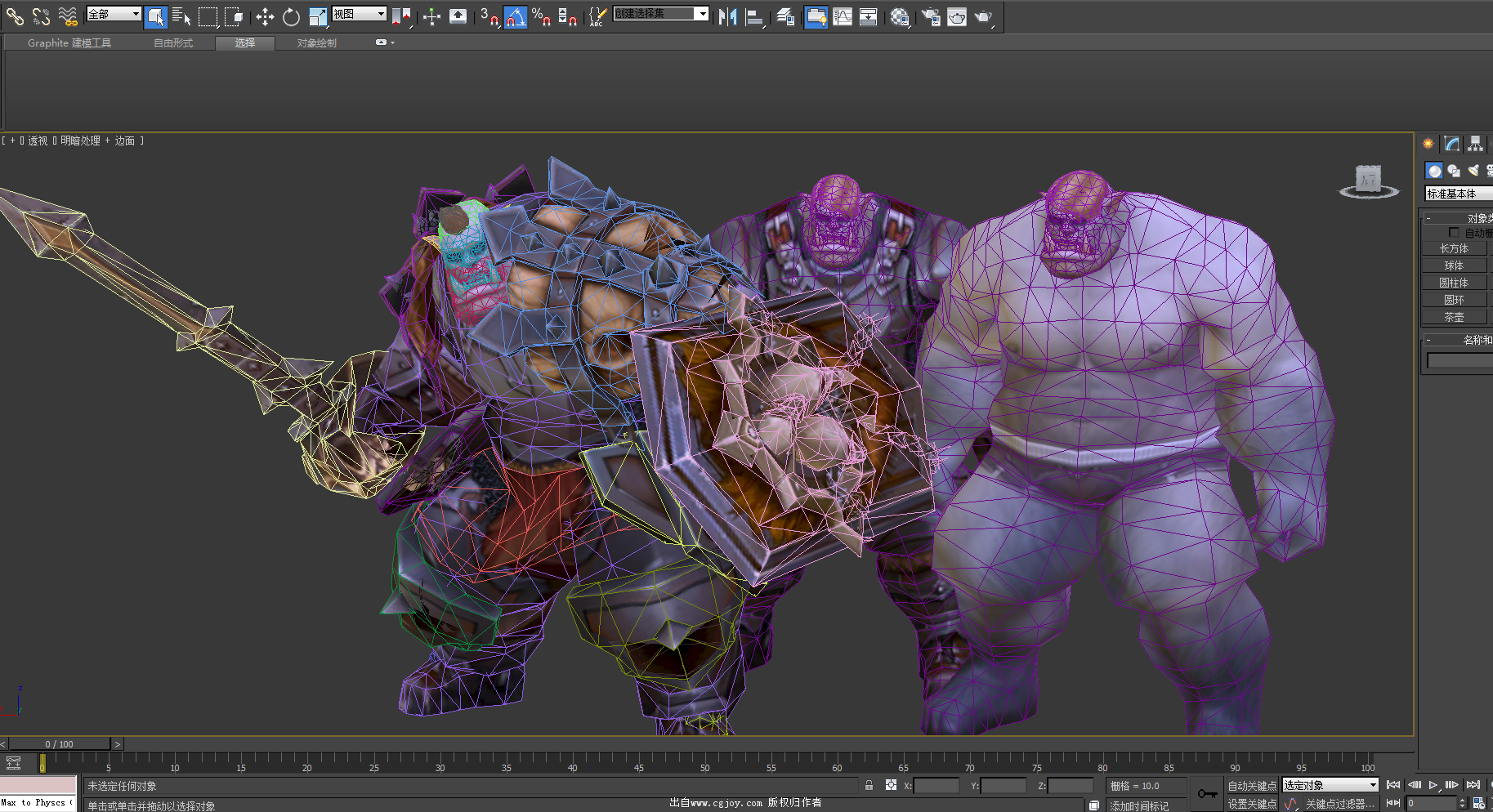The width and height of the screenshot is (1493, 812).
Task: Open the Rendered Frame Window icon
Action: 957,16
